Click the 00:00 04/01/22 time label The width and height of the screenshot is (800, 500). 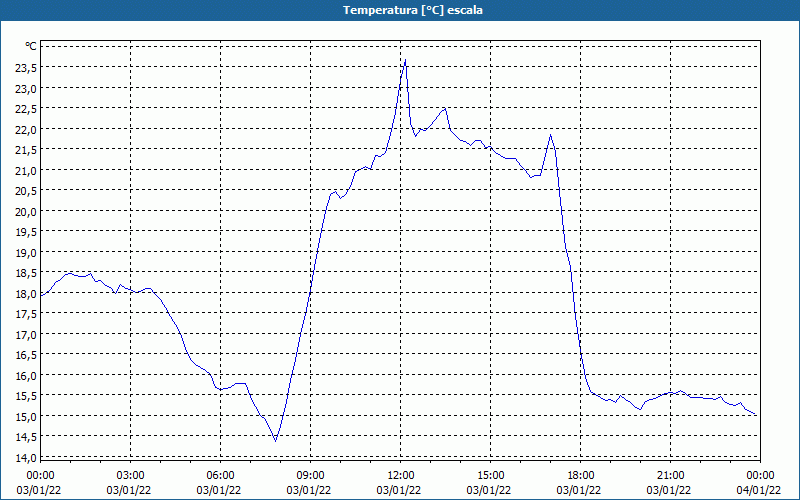click(759, 483)
